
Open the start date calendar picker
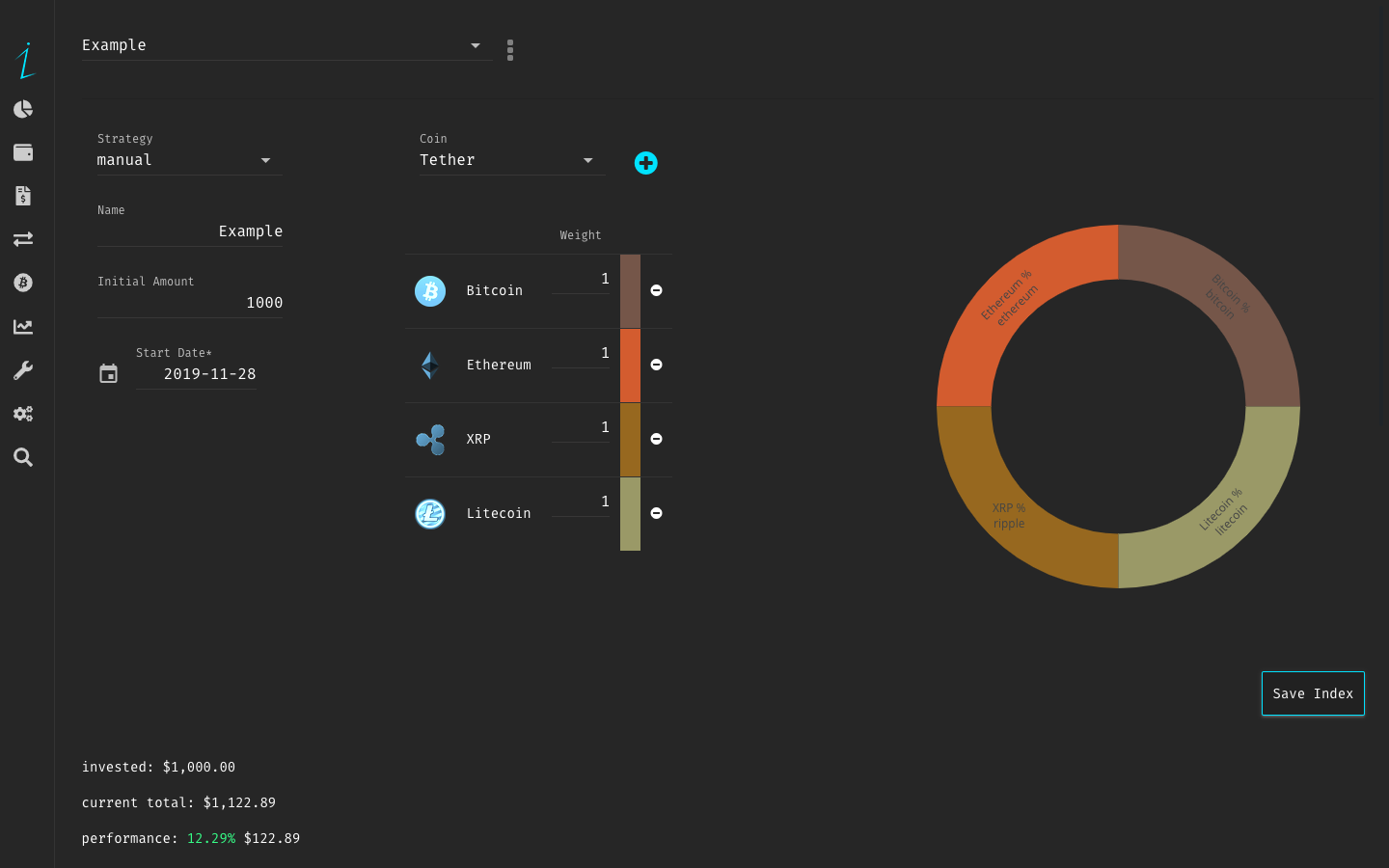tap(109, 373)
